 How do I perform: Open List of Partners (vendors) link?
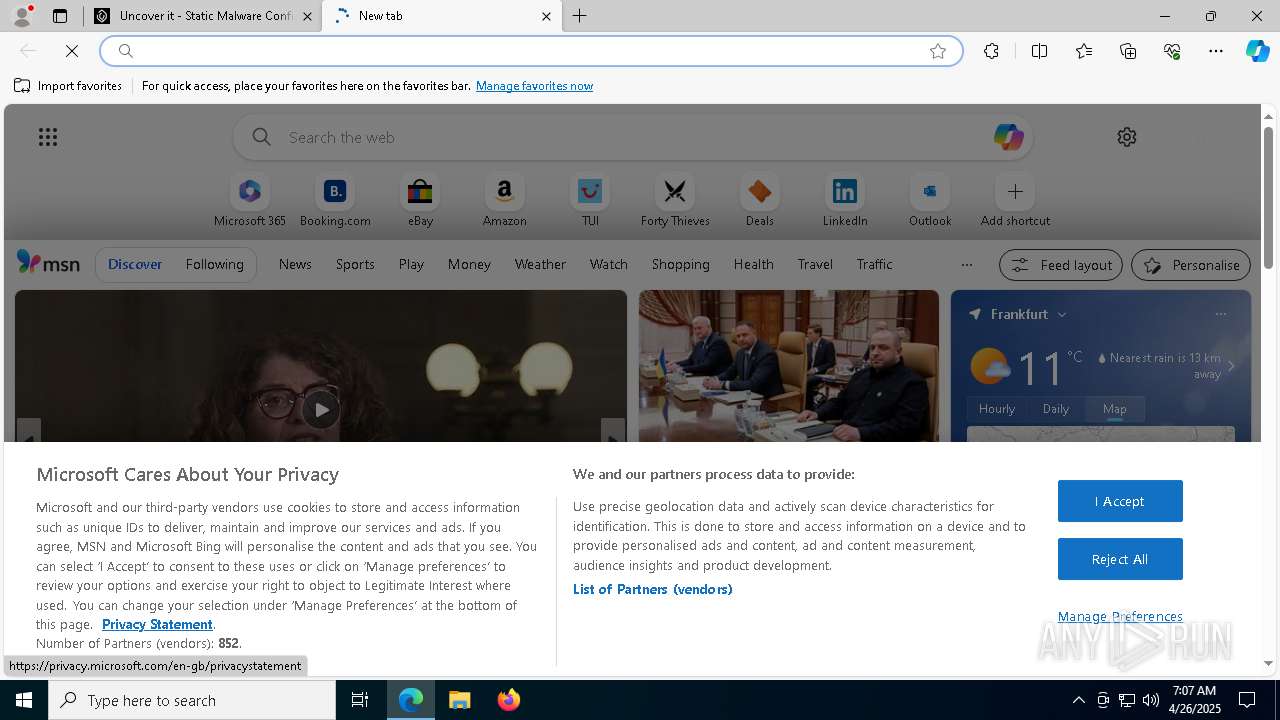point(652,589)
